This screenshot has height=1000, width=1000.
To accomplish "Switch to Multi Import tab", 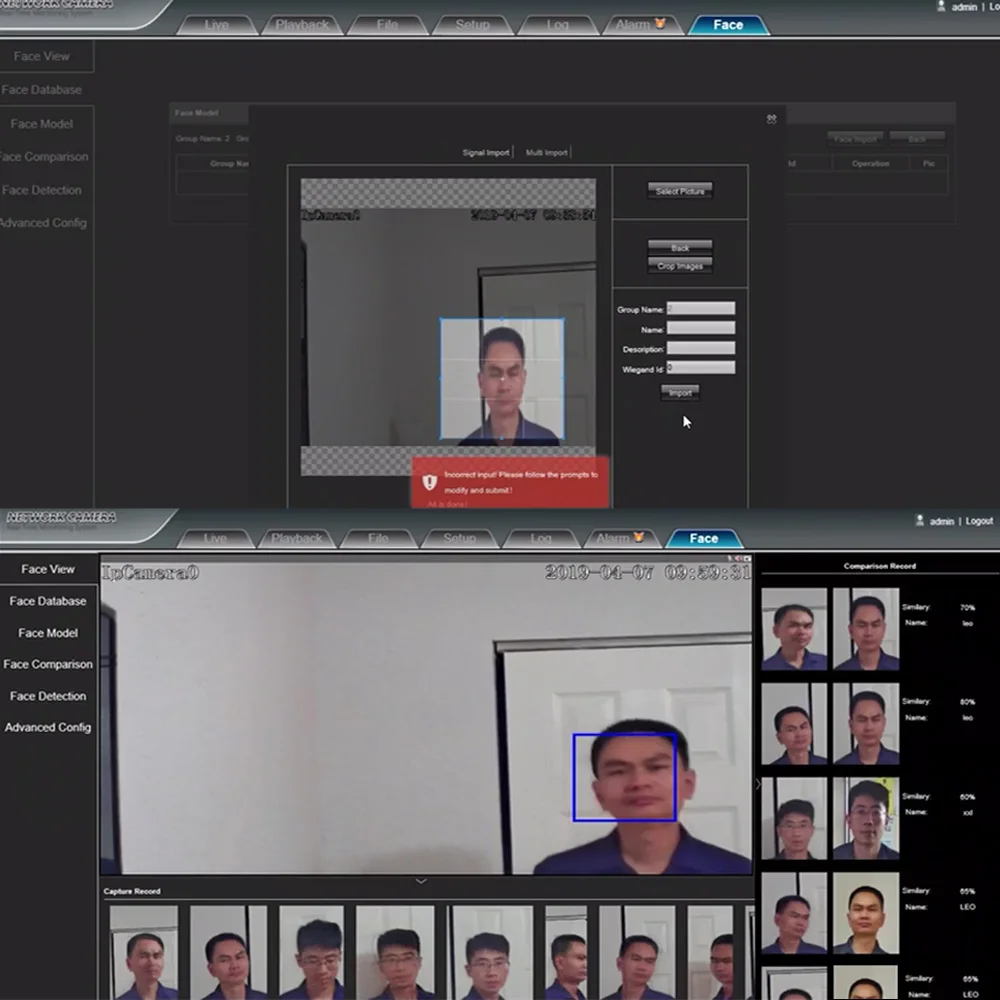I will tap(547, 152).
